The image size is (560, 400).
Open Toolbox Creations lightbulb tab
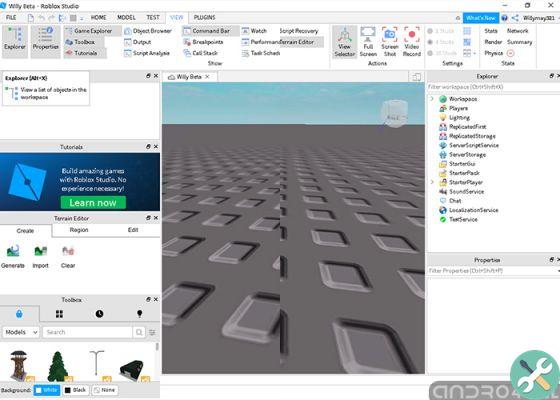pyautogui.click(x=140, y=314)
